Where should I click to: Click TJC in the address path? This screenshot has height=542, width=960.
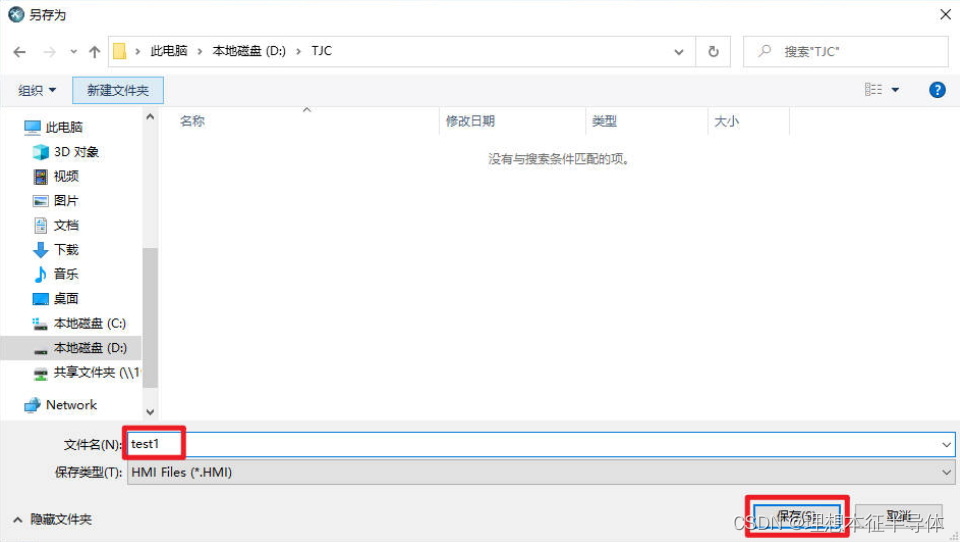click(x=321, y=51)
